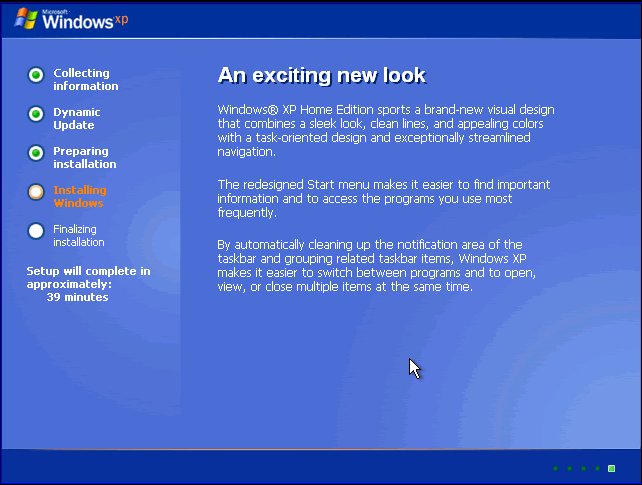Click the orange Installing Windows label
642x485 pixels.
click(79, 197)
